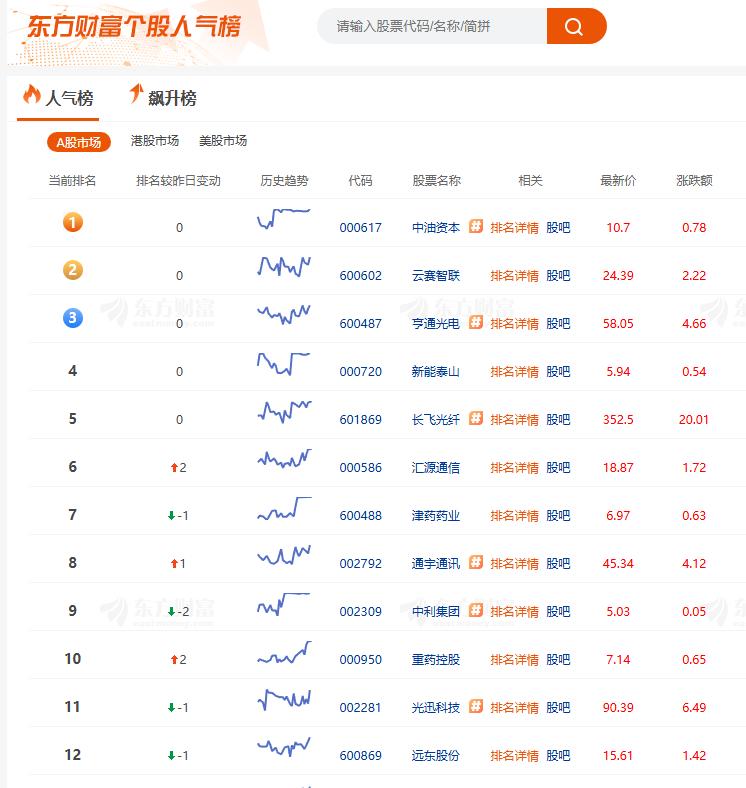746x788 pixels.
Task: Click the orange search magnifier button
Action: (x=576, y=26)
